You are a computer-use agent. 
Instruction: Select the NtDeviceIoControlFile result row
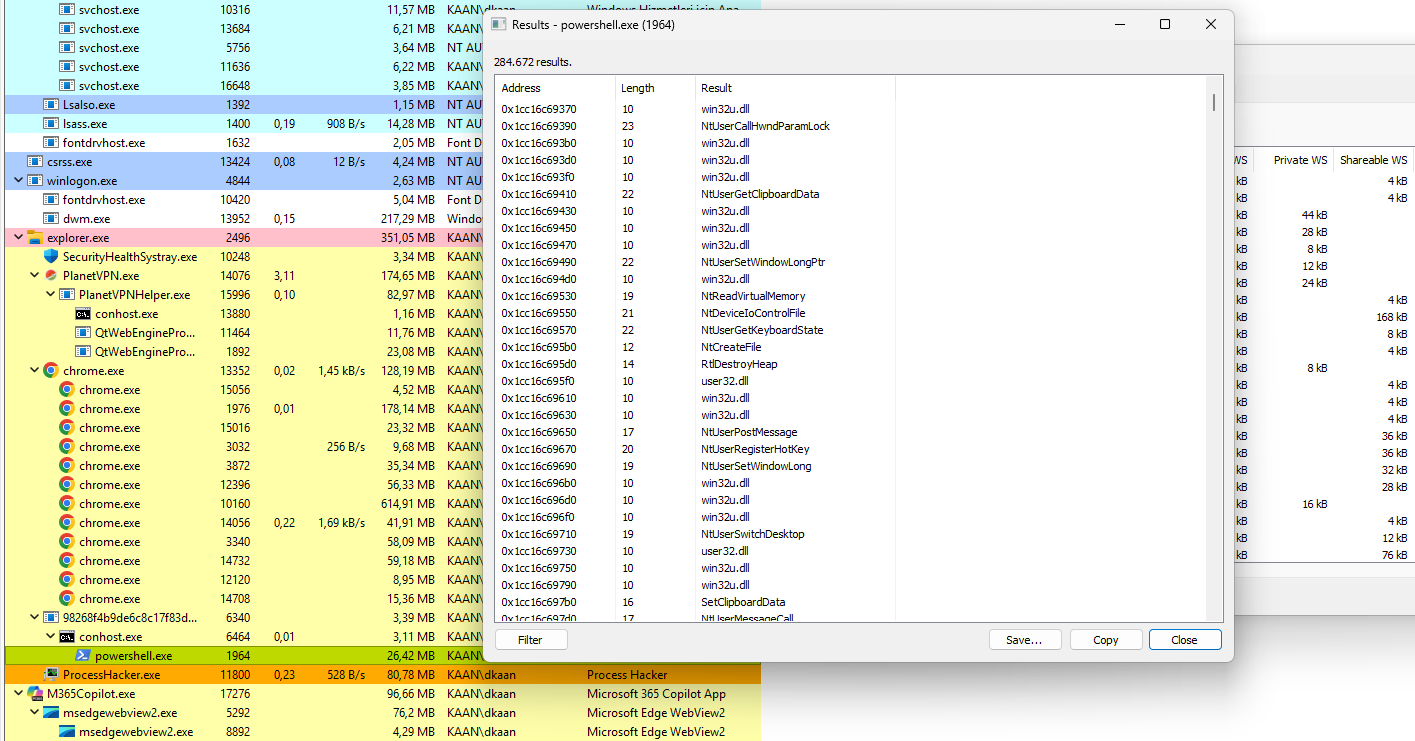851,313
